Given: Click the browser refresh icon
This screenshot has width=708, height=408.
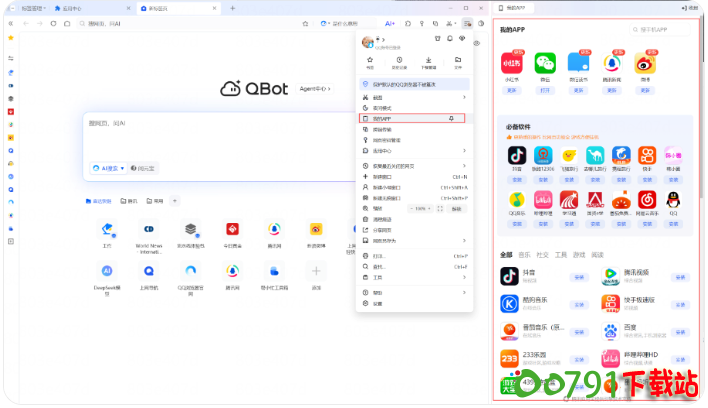Looking at the screenshot, I should [53, 22].
